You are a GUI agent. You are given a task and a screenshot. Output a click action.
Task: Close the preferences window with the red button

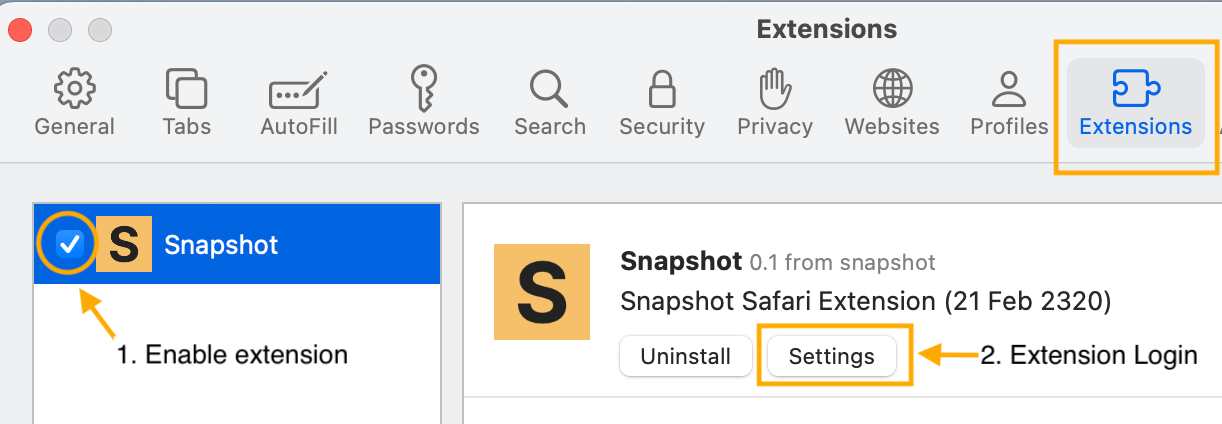(20, 30)
